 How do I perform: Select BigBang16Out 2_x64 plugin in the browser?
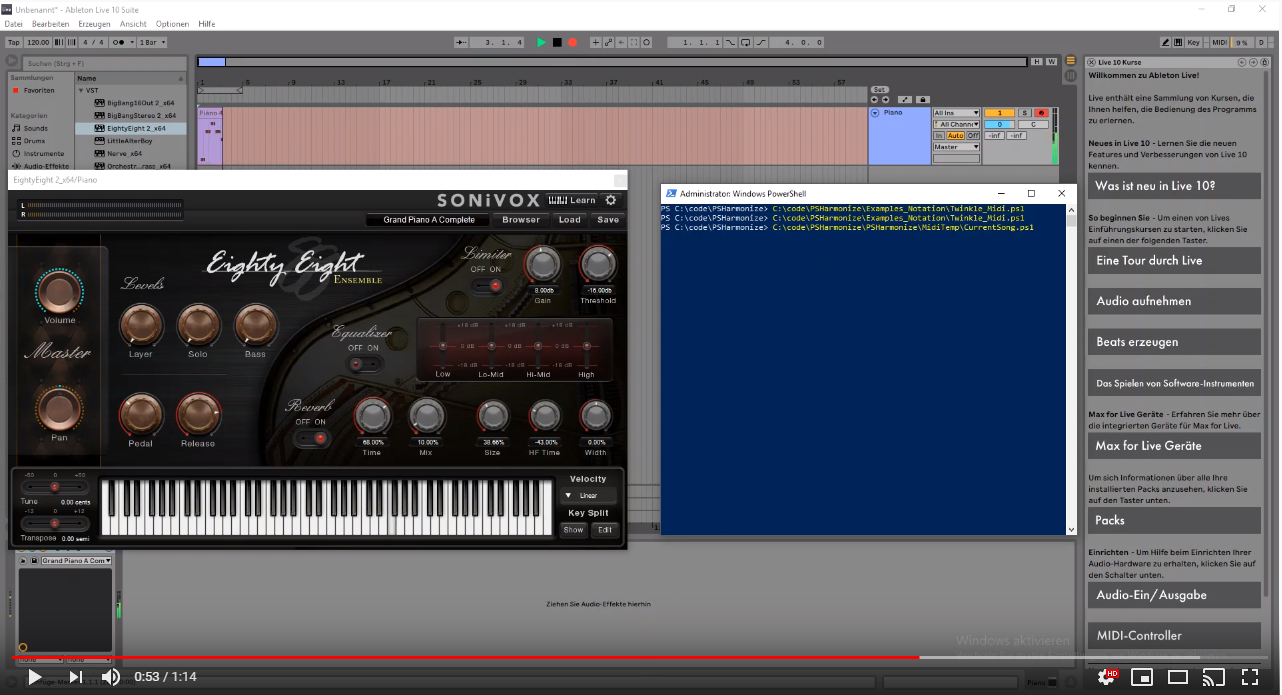point(135,102)
